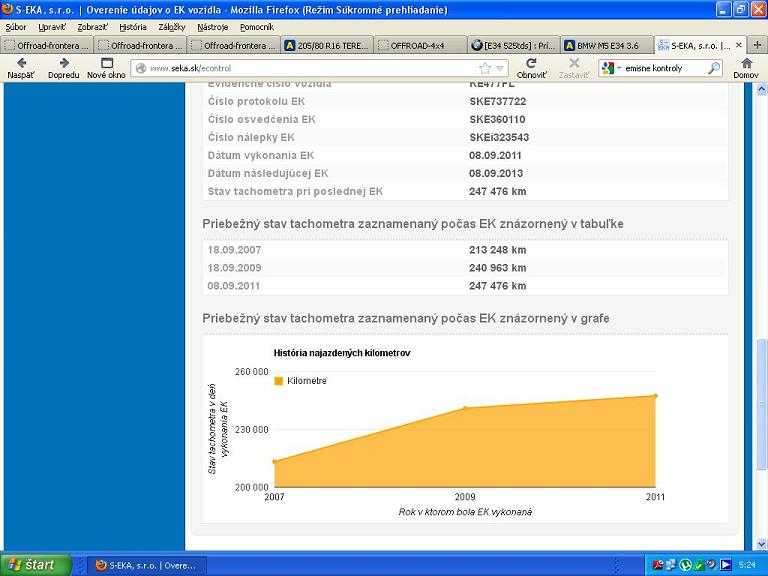Screen dimensions: 768x576
Task: Go forward with the Dopredu arrow
Action: 64,68
